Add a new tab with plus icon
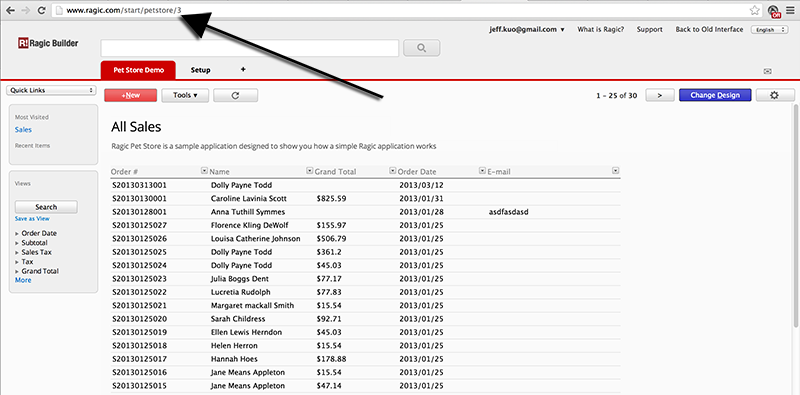The height and width of the screenshot is (395, 800). pos(243,69)
